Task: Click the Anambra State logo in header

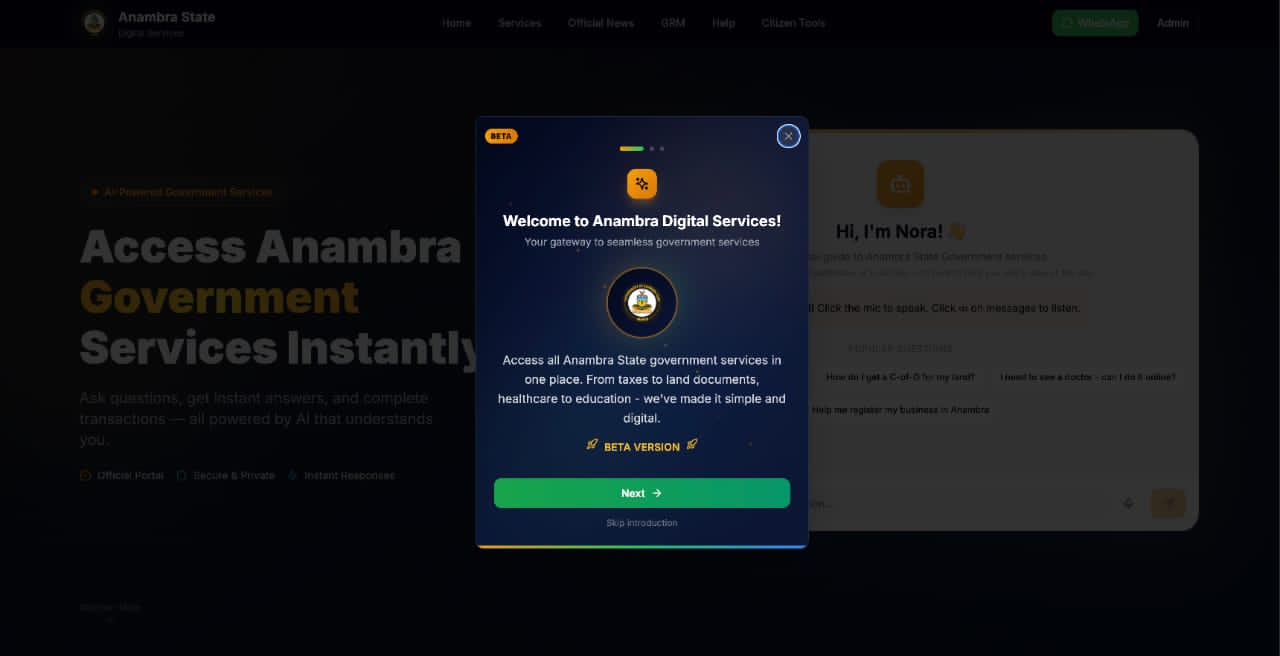Action: (x=94, y=23)
